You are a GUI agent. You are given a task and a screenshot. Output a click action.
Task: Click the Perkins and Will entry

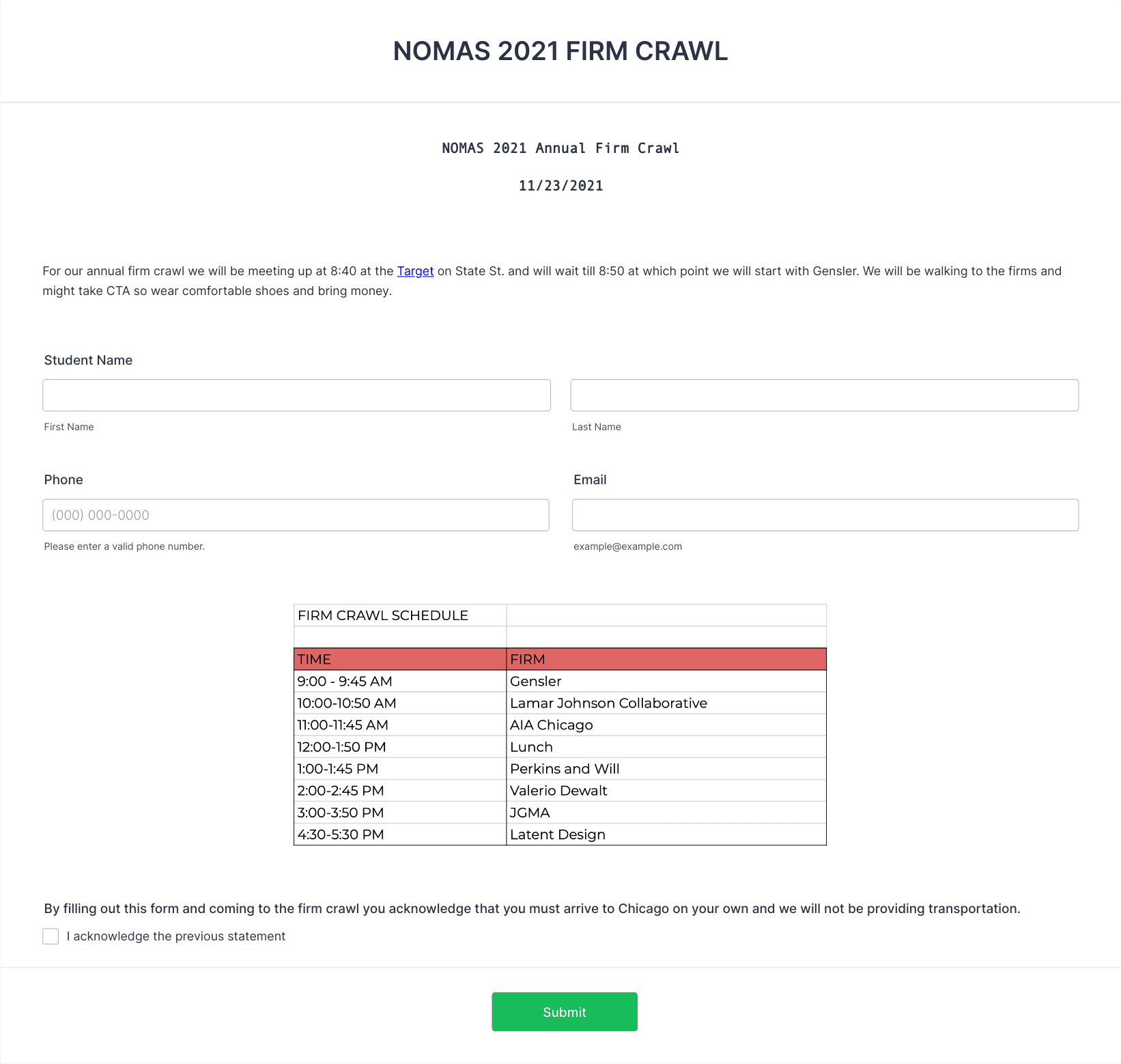pos(666,768)
